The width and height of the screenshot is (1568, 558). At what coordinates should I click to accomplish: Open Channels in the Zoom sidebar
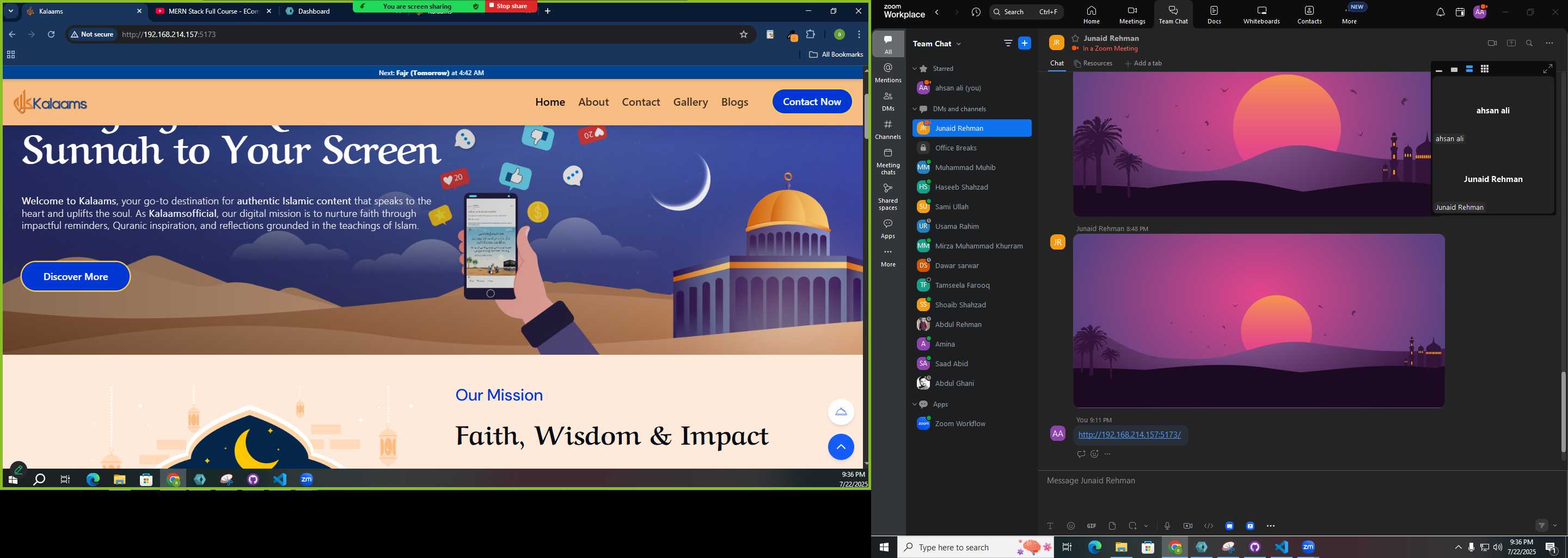click(x=888, y=130)
